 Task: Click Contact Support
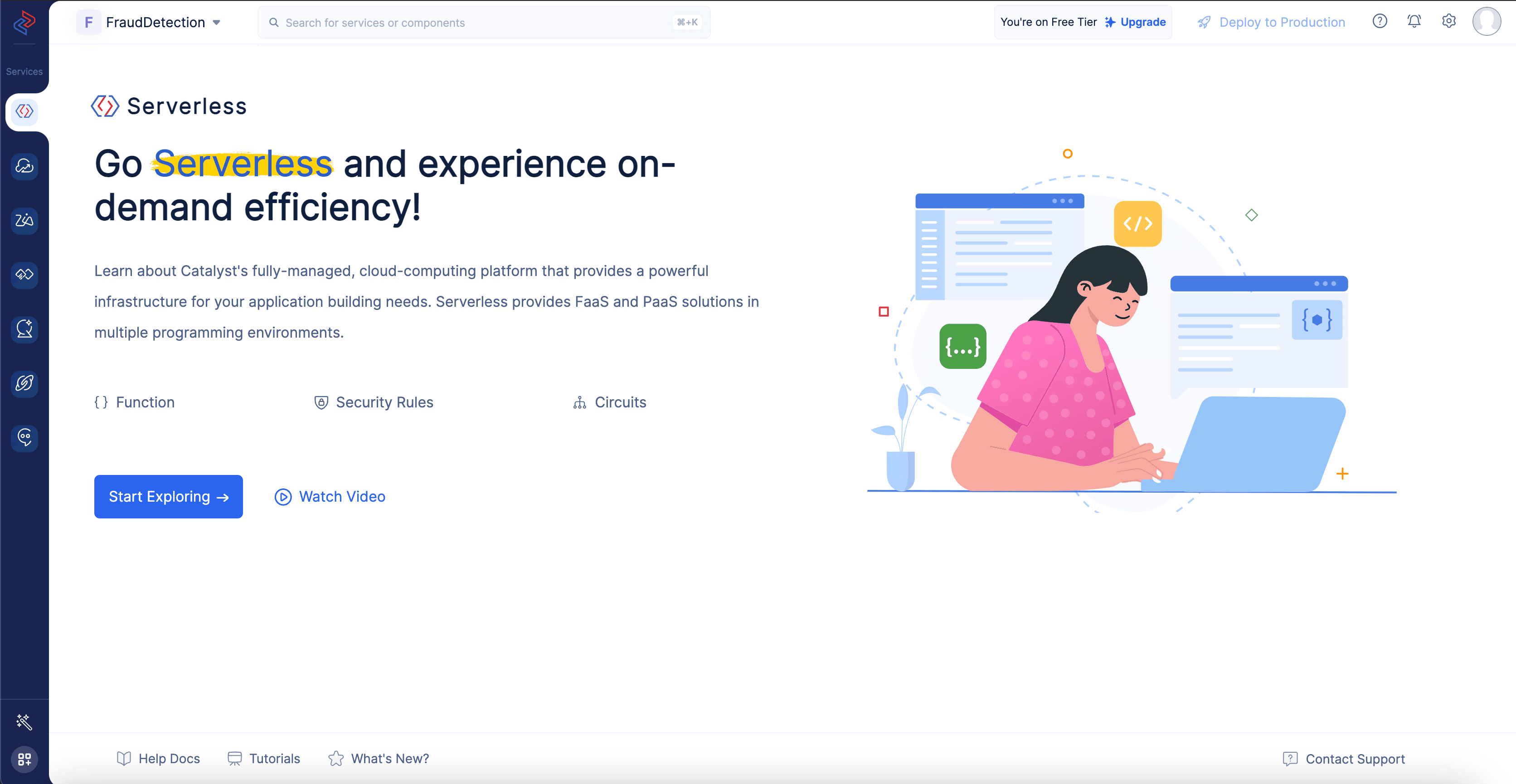(1344, 759)
